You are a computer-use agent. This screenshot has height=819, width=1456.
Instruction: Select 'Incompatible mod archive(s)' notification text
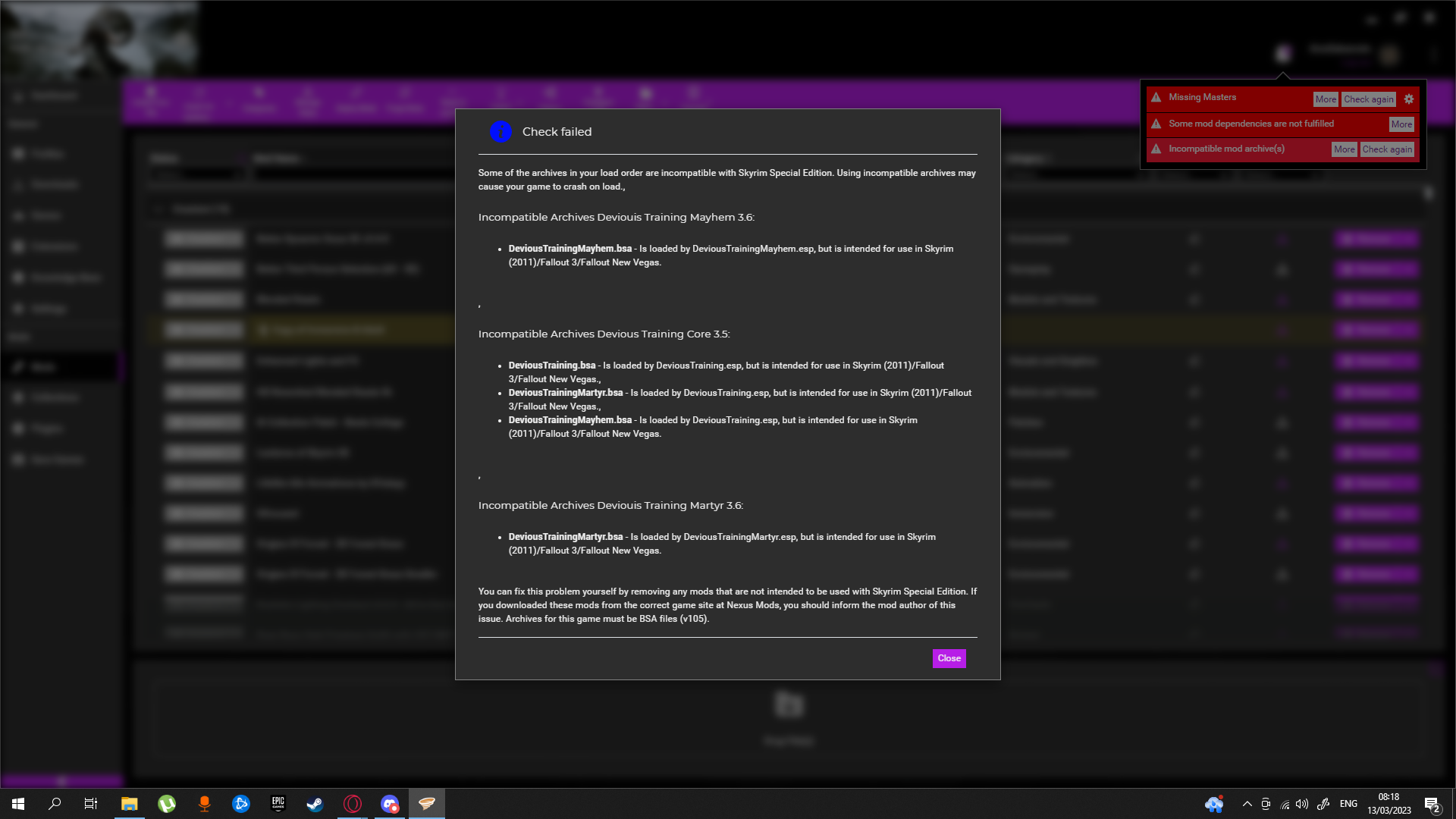tap(1226, 149)
